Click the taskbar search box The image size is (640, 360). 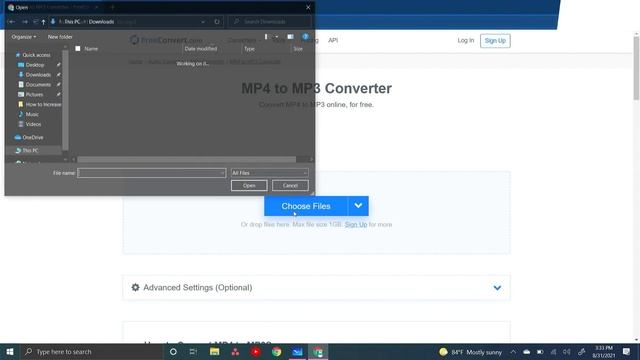(91, 352)
